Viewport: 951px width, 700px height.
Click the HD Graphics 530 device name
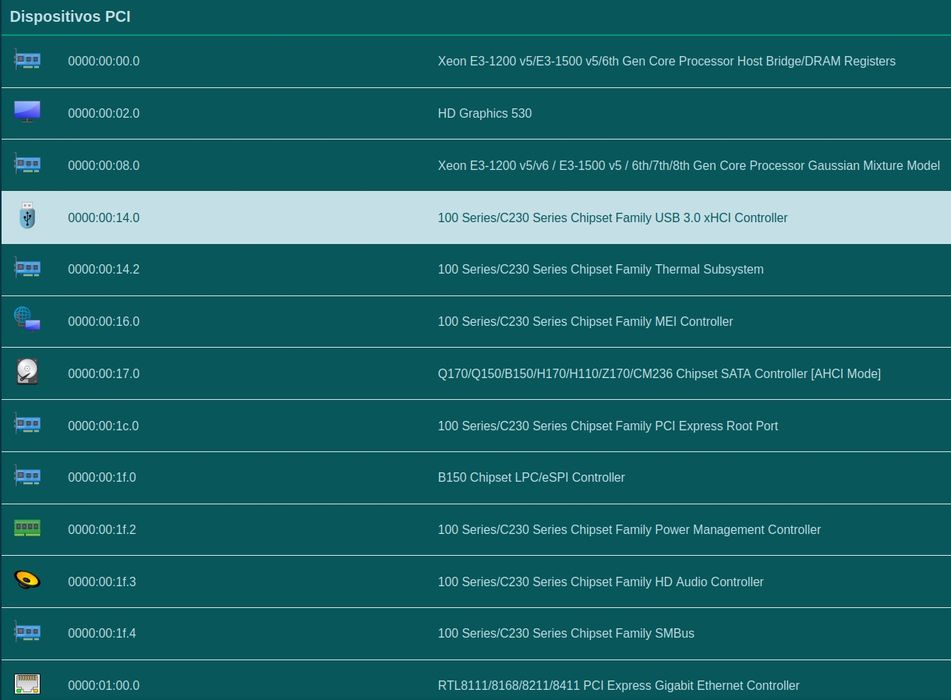485,113
